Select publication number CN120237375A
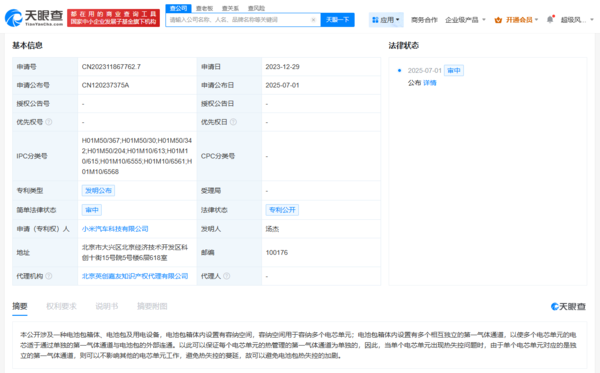Screen dimensions: 600x373 [106, 85]
